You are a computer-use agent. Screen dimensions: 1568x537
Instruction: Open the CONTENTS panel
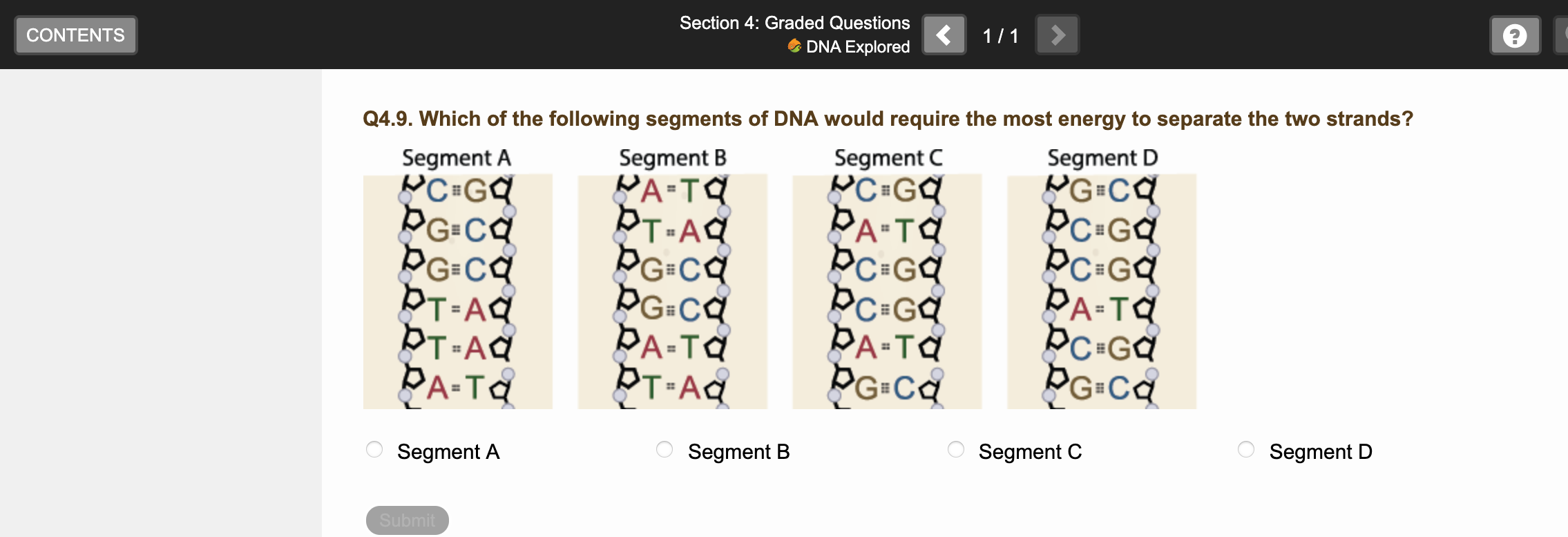[75, 35]
